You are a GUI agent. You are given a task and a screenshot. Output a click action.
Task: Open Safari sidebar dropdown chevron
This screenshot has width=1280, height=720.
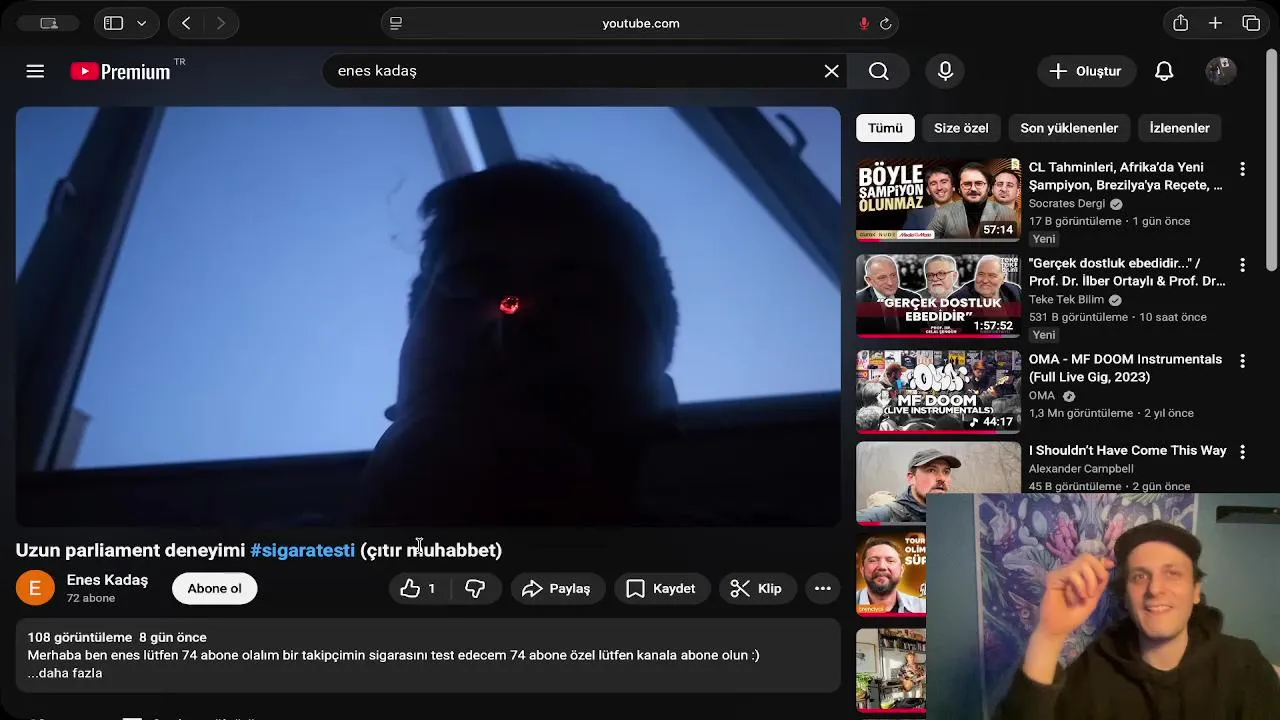pyautogui.click(x=142, y=23)
